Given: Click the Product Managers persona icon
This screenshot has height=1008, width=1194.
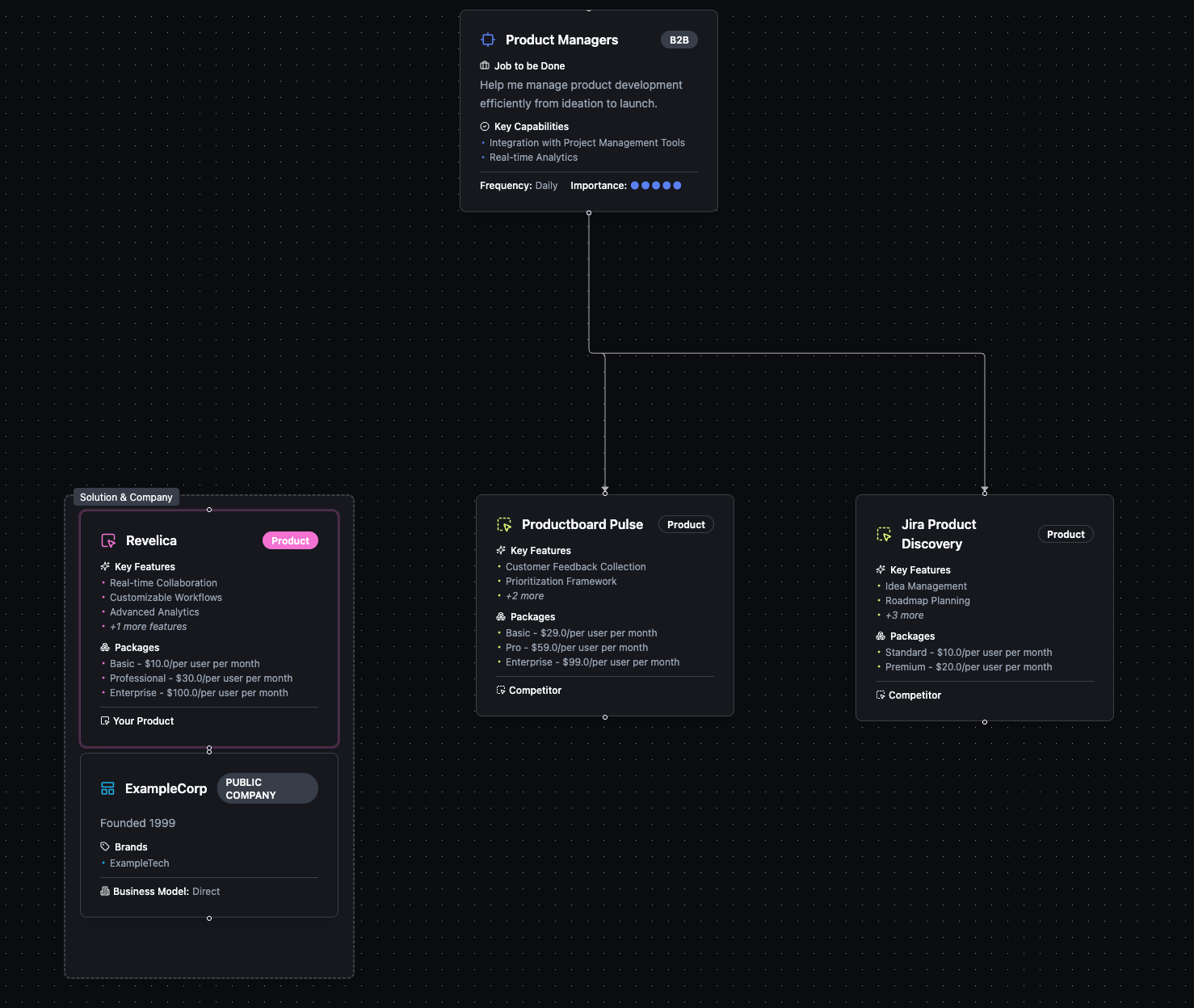Looking at the screenshot, I should [488, 40].
